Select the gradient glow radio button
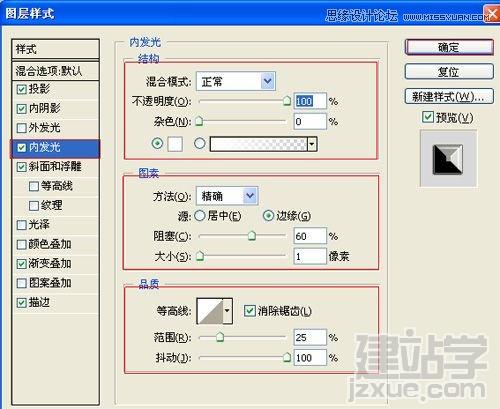500x409 pixels. point(199,144)
